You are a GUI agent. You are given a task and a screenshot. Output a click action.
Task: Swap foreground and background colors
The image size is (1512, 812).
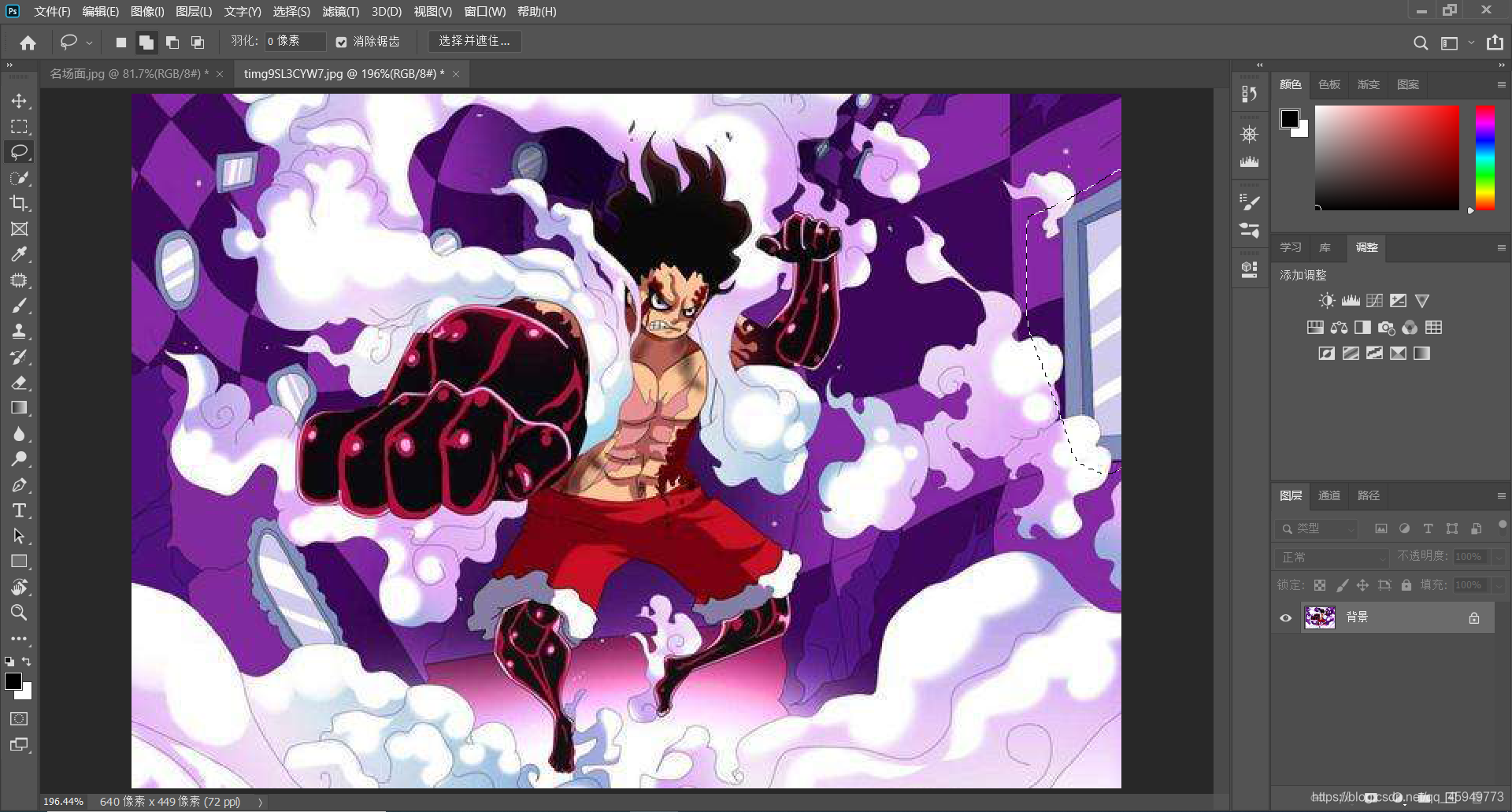click(27, 662)
